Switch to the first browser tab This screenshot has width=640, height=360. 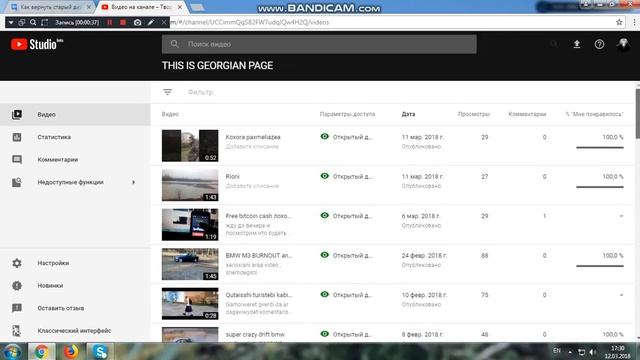pos(51,7)
